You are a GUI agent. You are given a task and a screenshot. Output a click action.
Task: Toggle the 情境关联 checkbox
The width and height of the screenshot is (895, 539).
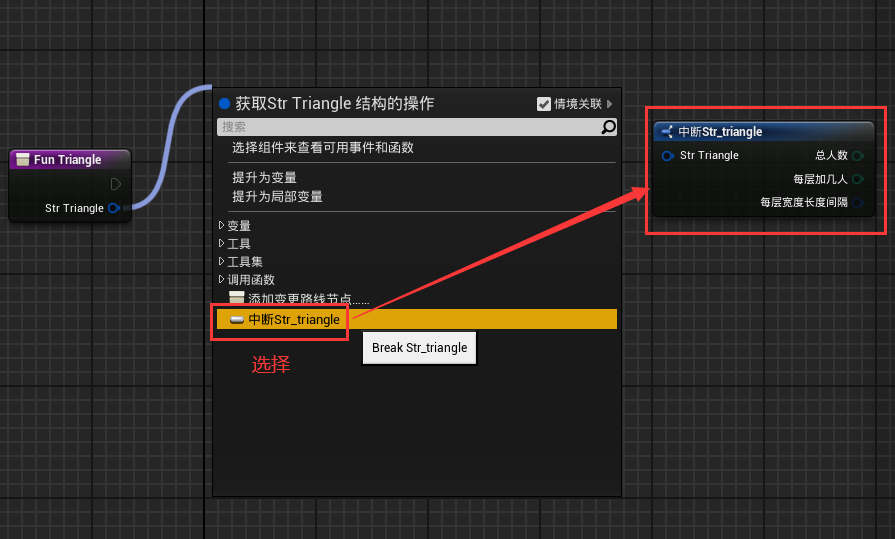pyautogui.click(x=543, y=104)
